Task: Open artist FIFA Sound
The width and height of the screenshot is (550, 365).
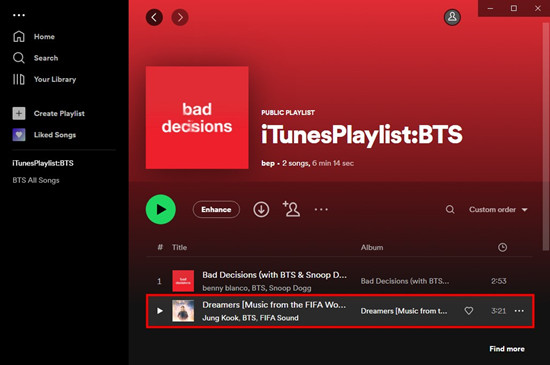Action: click(279, 318)
